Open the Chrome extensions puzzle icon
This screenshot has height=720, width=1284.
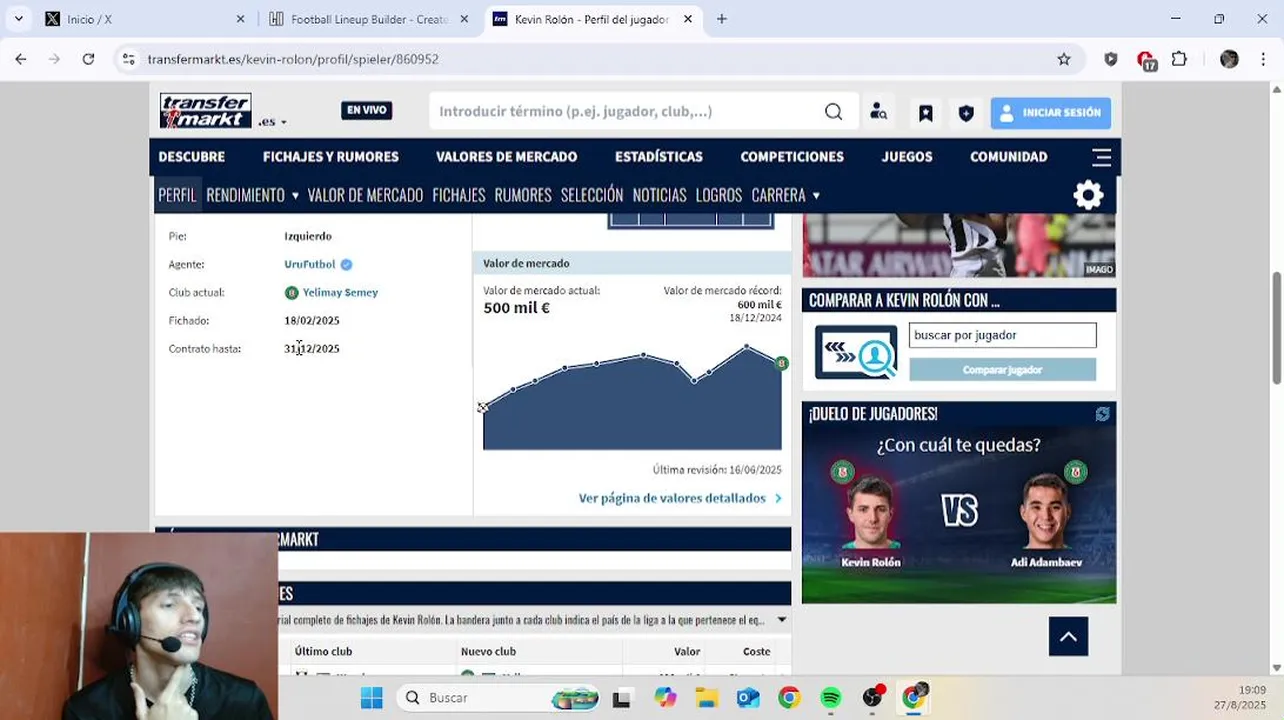pos(1179,59)
